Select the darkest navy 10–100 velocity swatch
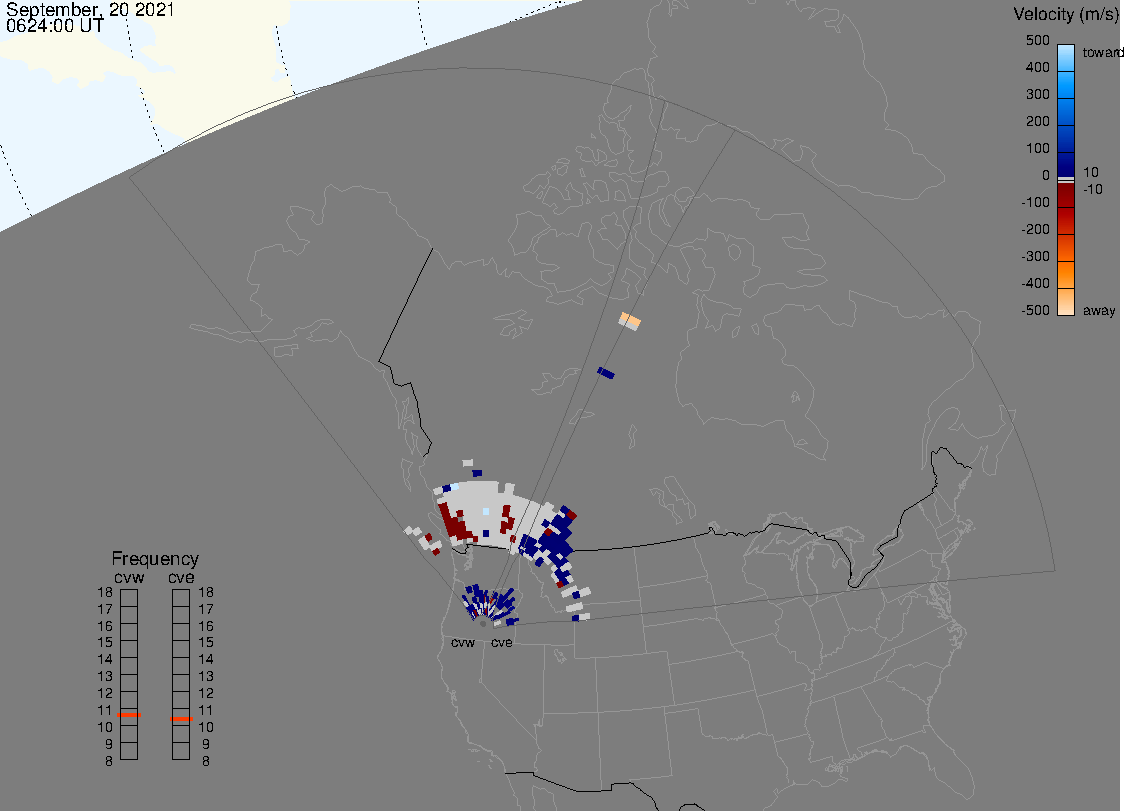The width and height of the screenshot is (1124, 811). (x=1066, y=164)
